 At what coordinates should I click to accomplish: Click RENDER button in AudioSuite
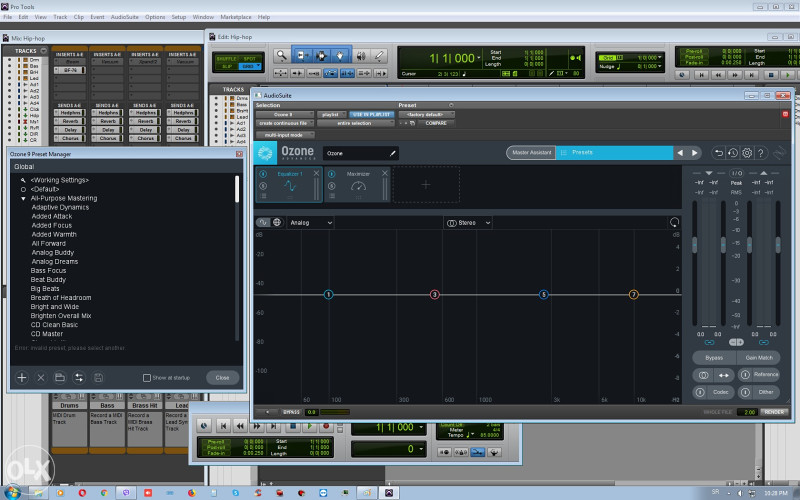(x=774, y=412)
